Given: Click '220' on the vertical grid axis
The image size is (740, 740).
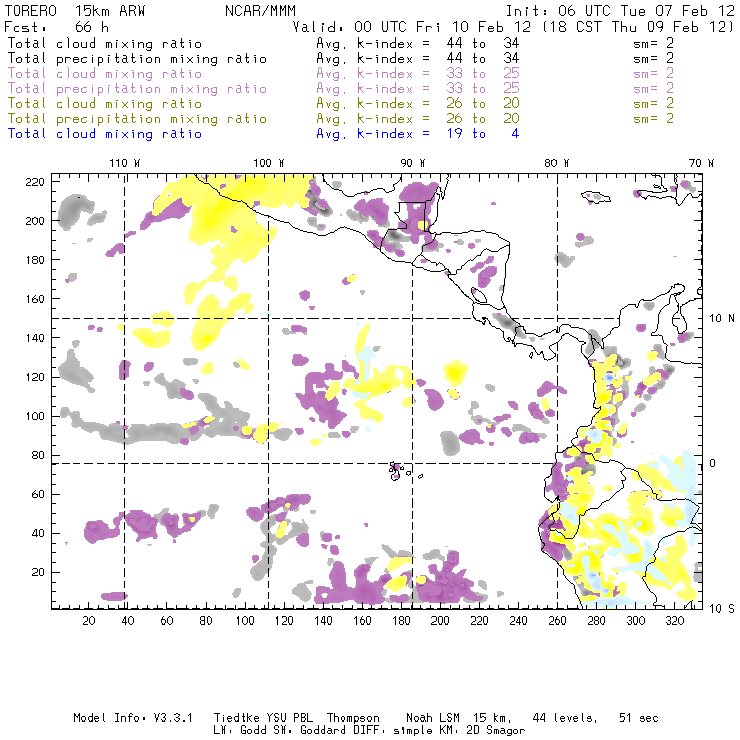Looking at the screenshot, I should [x=35, y=182].
